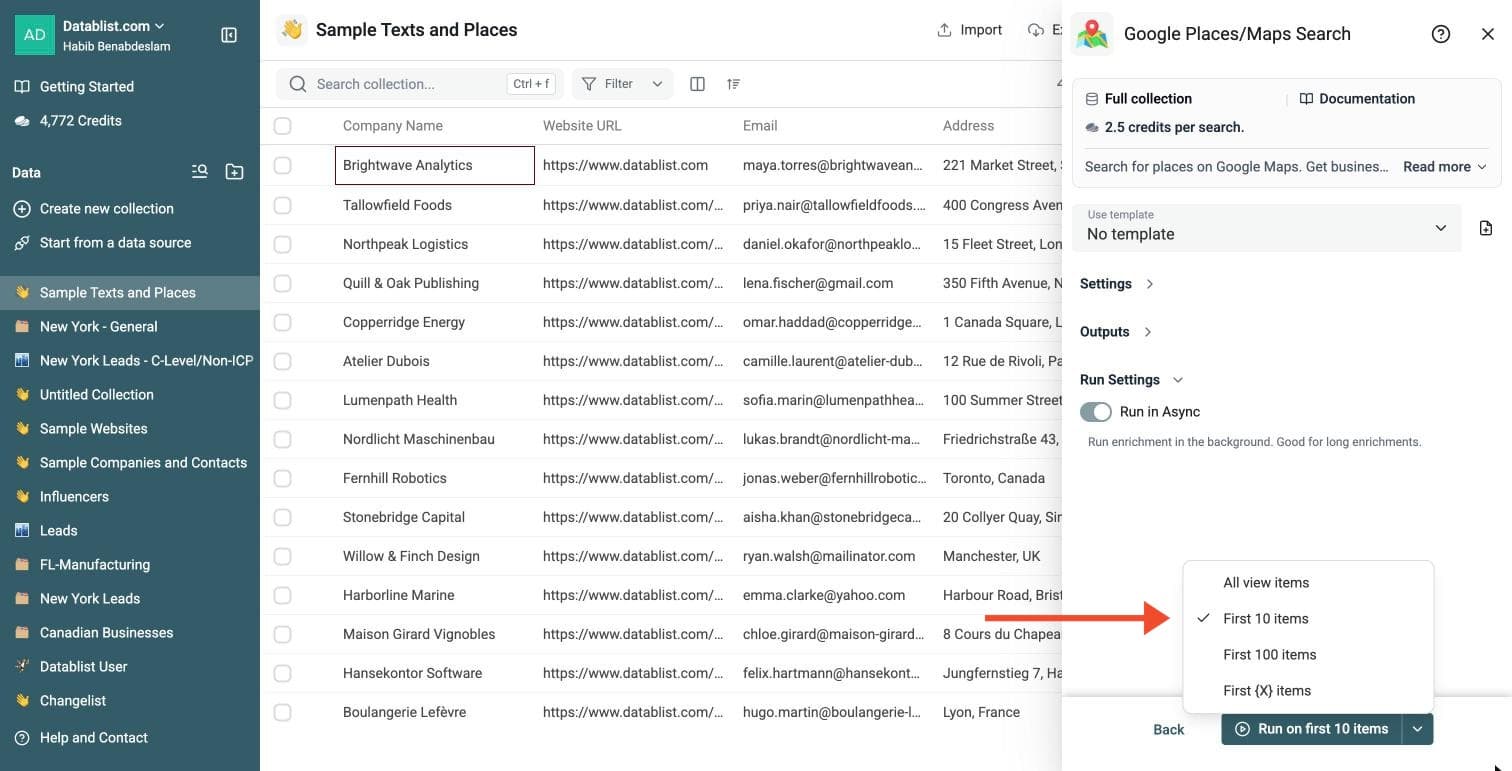Click the Search collection input field
The width and height of the screenshot is (1512, 771).
coord(407,84)
